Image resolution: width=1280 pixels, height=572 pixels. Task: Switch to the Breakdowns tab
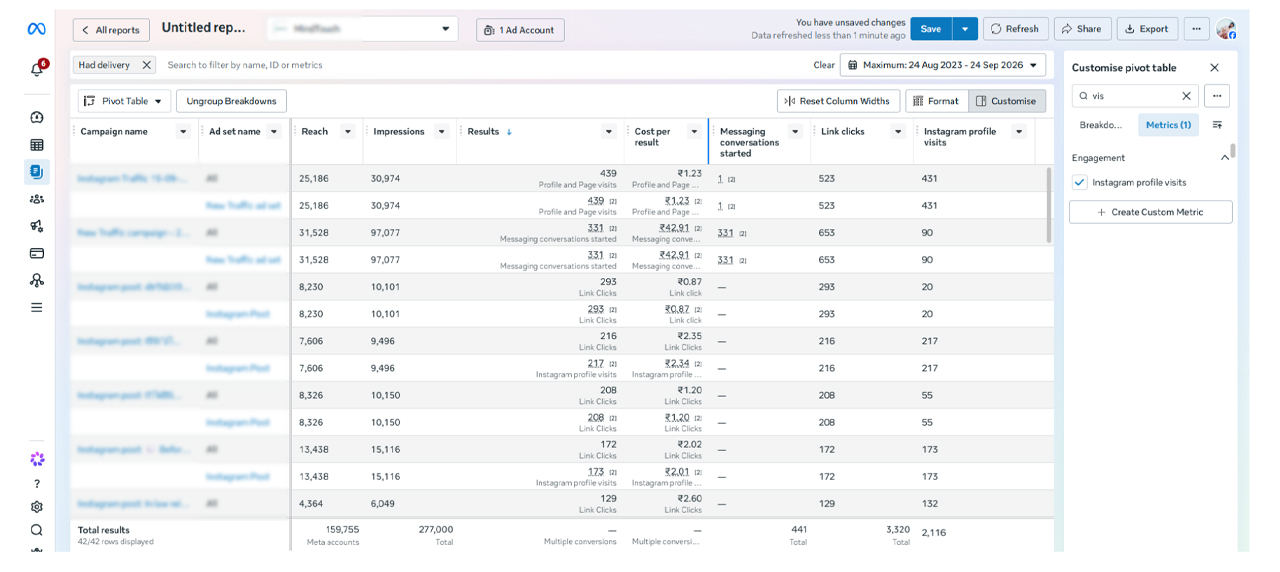coord(1101,125)
